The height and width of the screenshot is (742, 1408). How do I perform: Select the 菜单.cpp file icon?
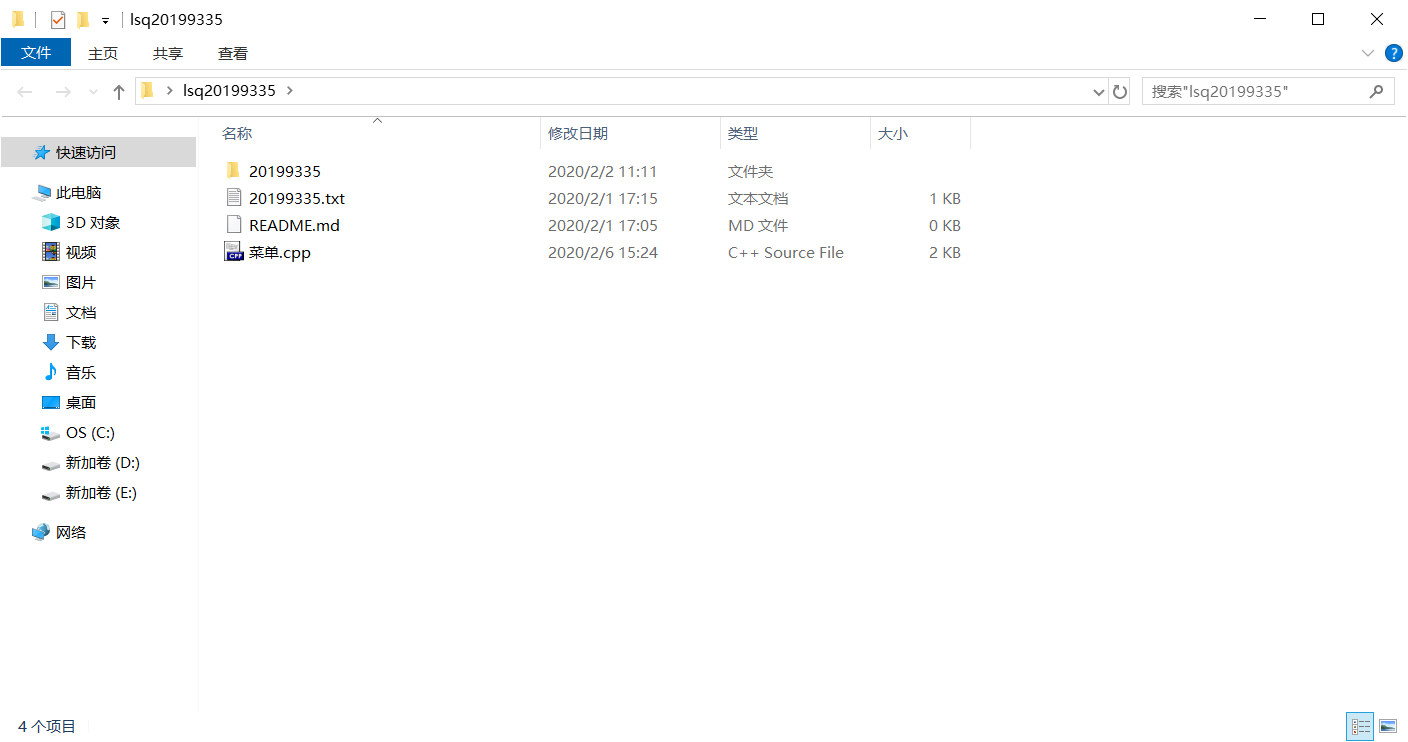tap(234, 252)
